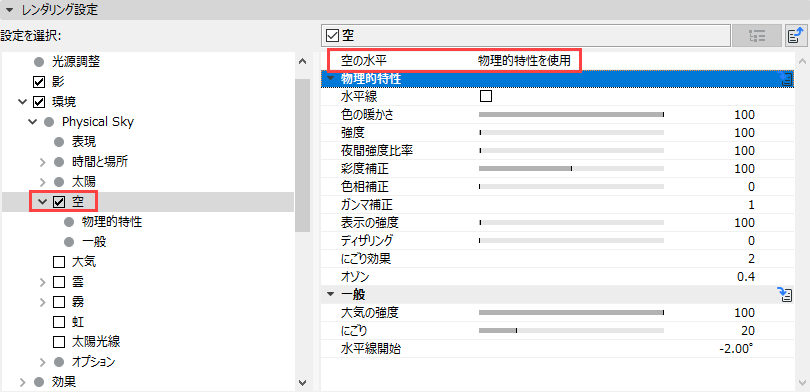Click the properties list scroll up arrow
The width and height of the screenshot is (810, 392).
802,61
